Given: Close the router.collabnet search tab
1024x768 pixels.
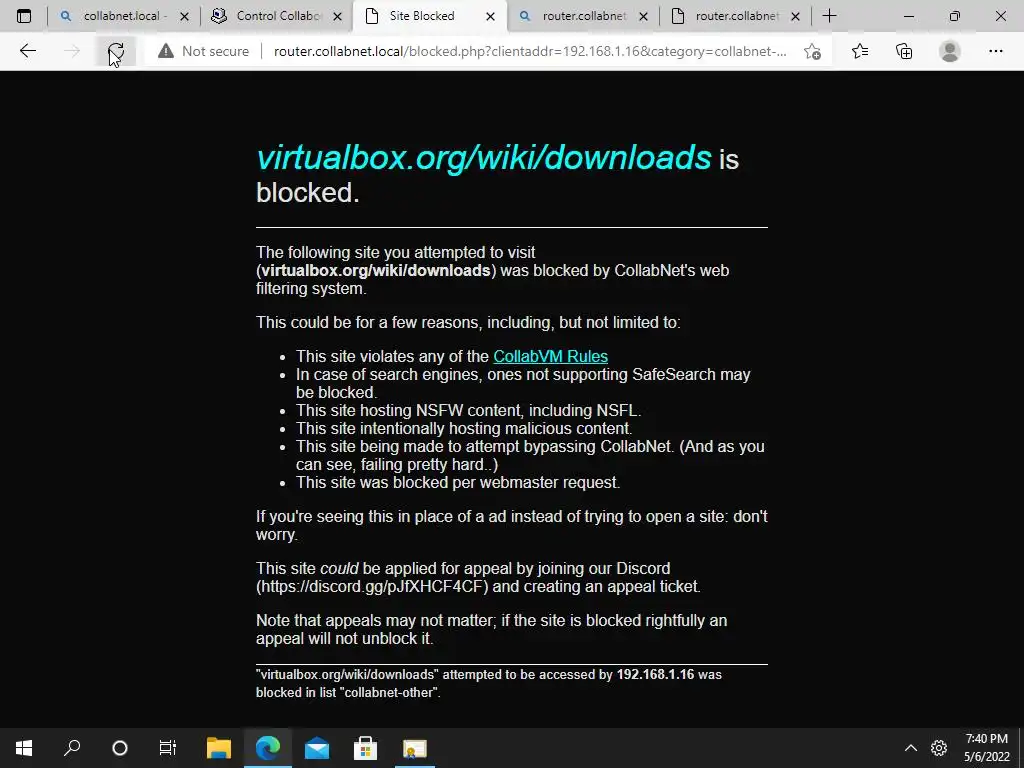Looking at the screenshot, I should coord(643,16).
